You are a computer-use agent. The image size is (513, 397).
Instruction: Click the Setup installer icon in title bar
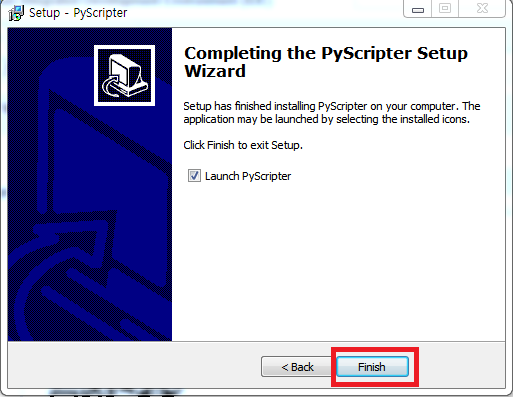16,13
